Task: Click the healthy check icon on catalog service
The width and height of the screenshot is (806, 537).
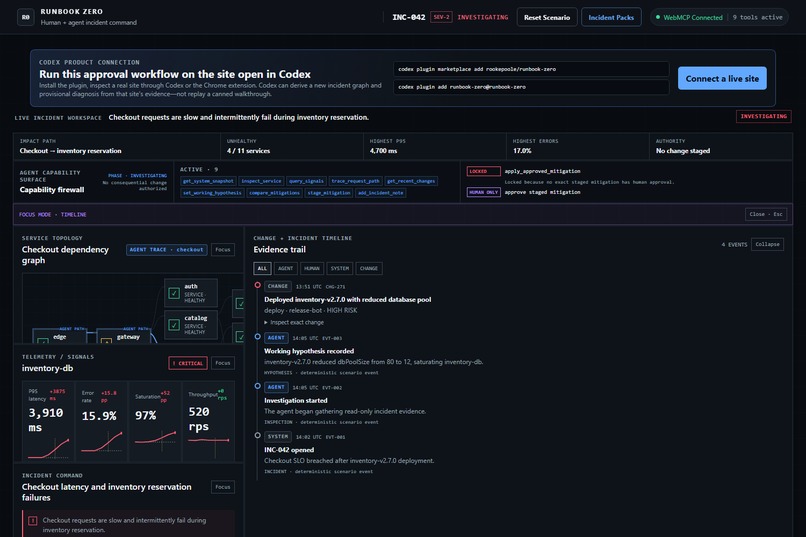Action: [x=174, y=325]
